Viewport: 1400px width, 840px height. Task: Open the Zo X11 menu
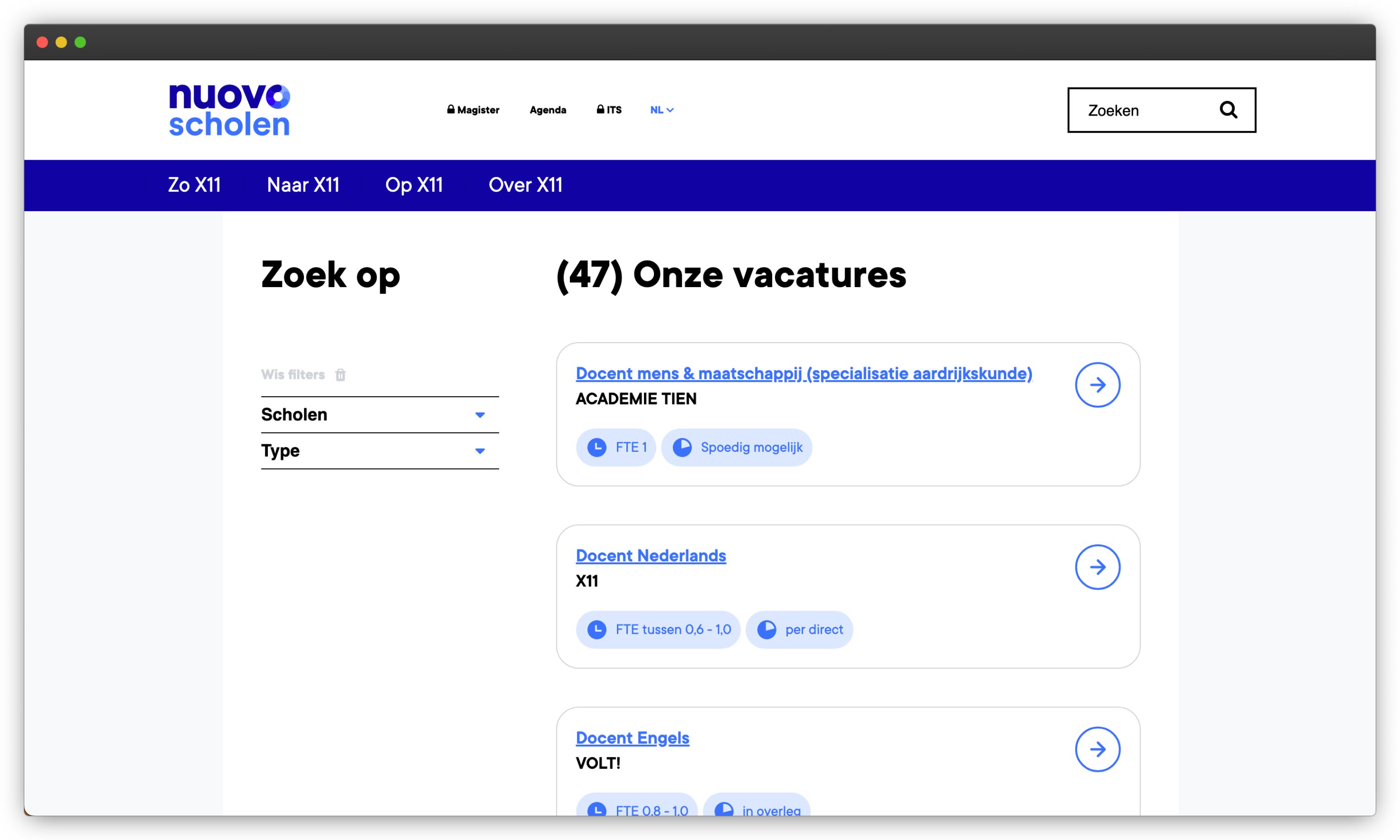coord(194,185)
